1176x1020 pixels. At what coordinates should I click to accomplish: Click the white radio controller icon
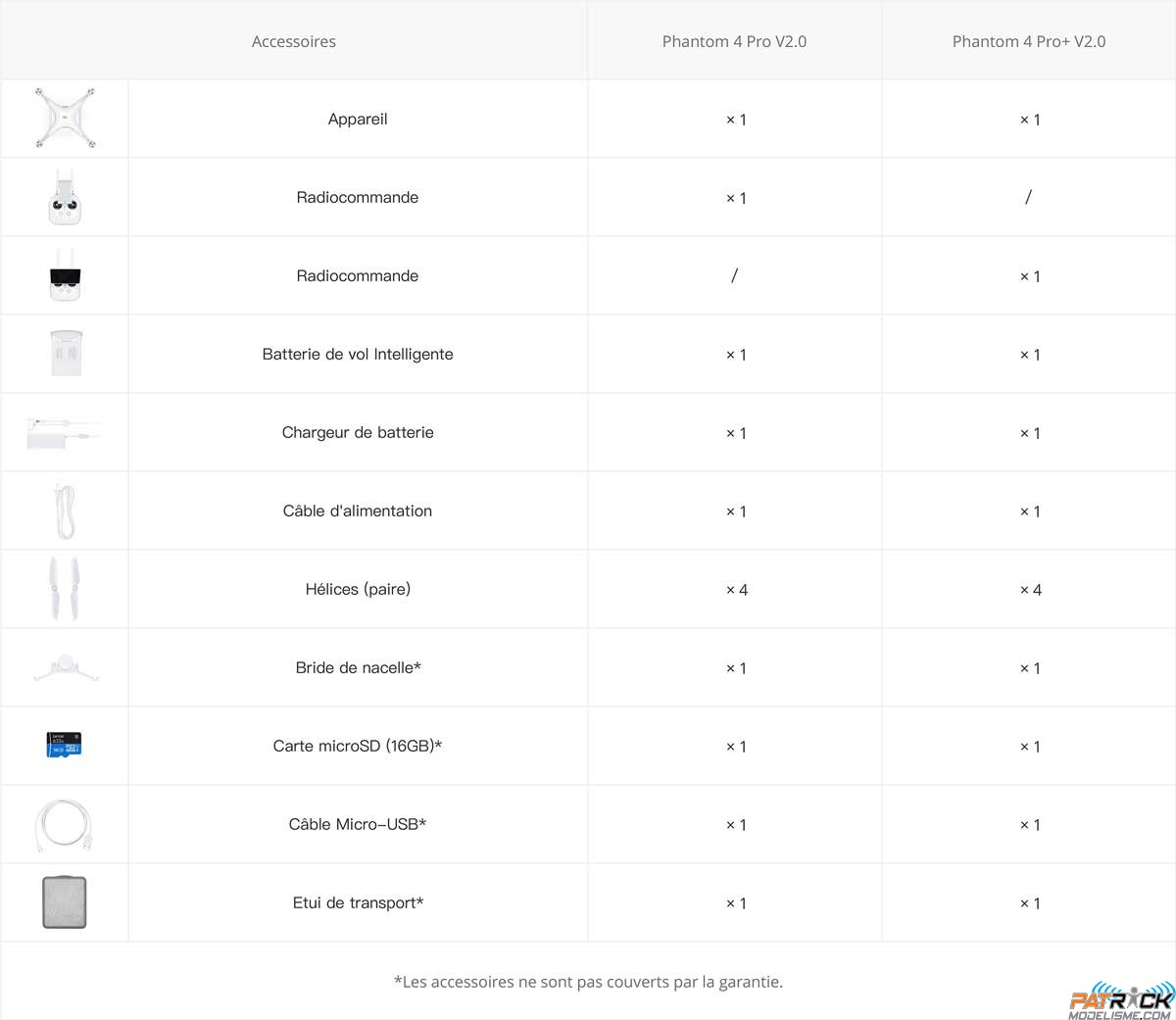[x=65, y=197]
